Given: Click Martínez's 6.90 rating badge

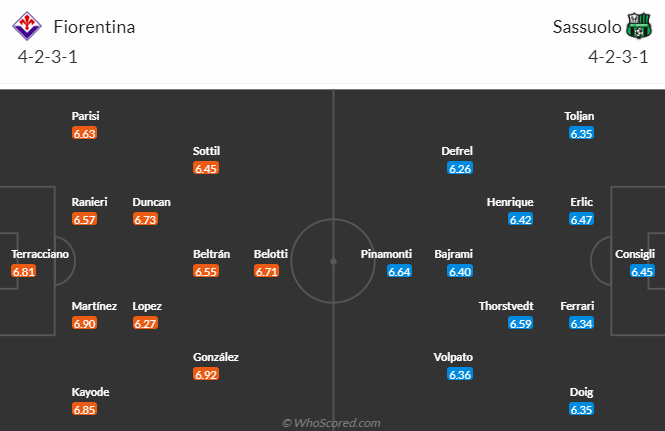Looking at the screenshot, I should (85, 323).
